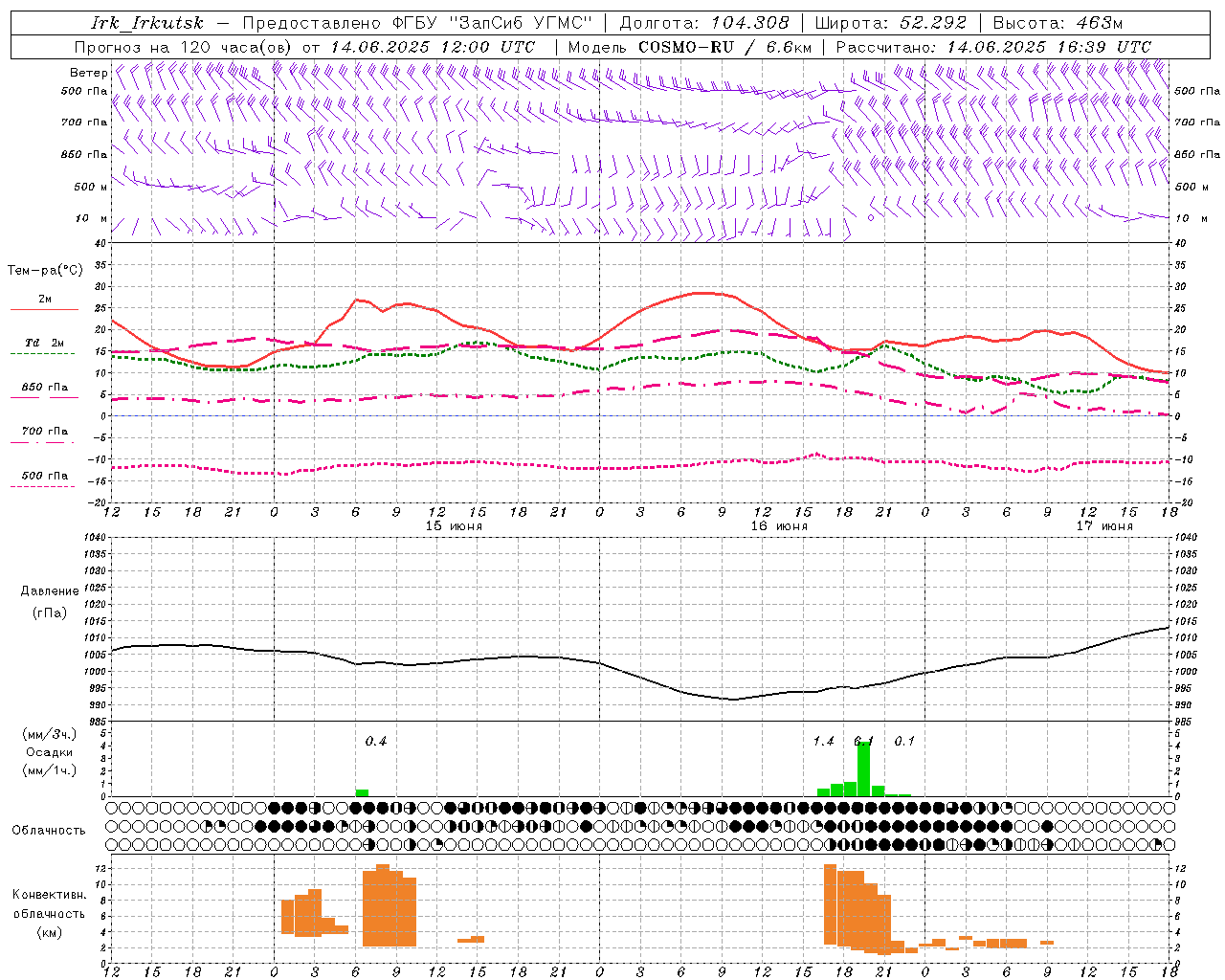Click the small green bar under 0.4
This screenshot has height=980, width=1225.
pyautogui.click(x=362, y=793)
